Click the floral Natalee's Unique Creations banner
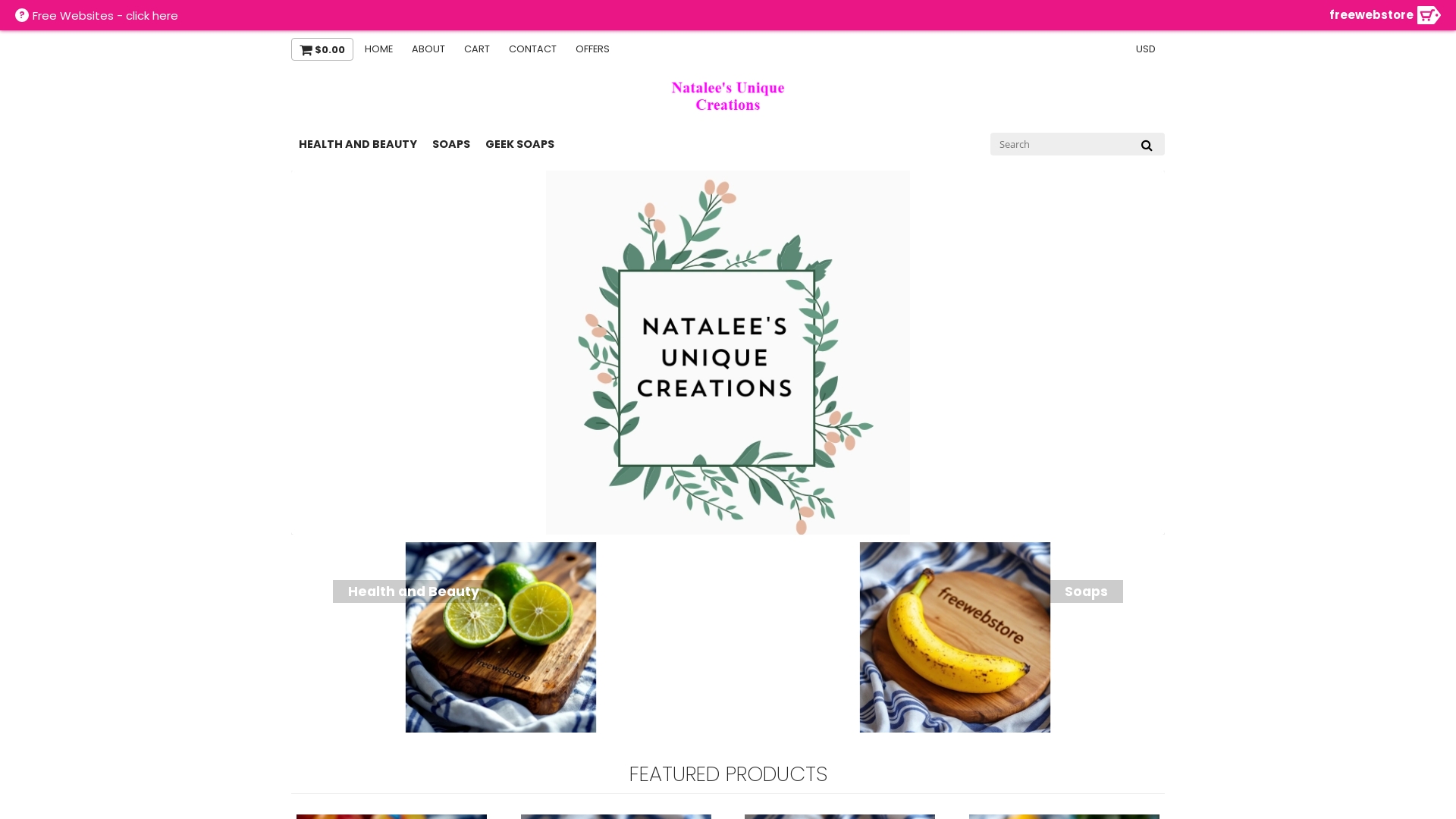 click(728, 353)
